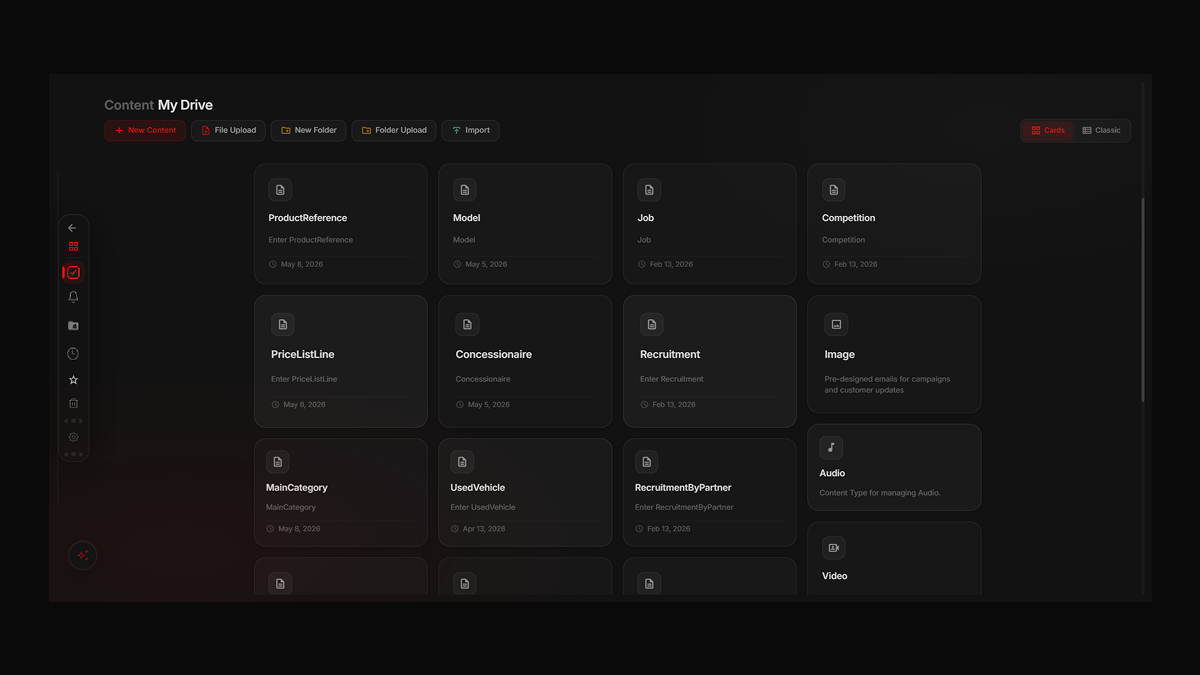Click the Concessionaire card document icon
This screenshot has height=675, width=1200.
[467, 325]
